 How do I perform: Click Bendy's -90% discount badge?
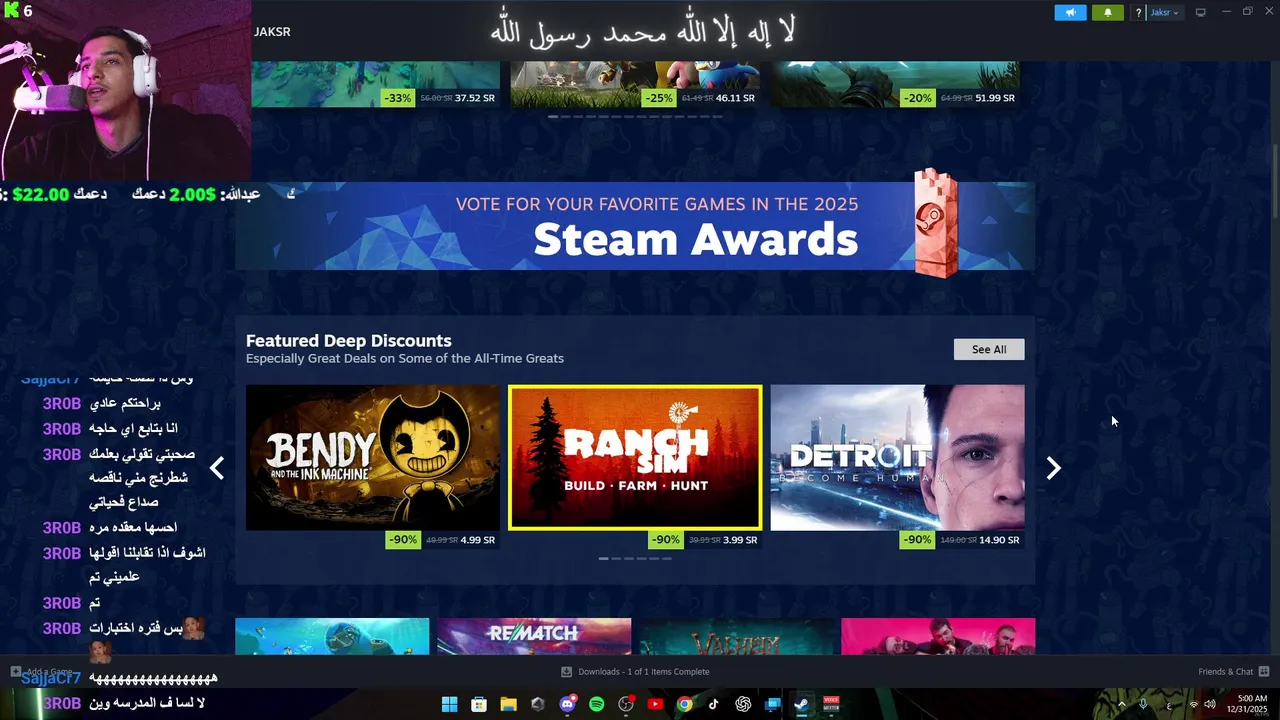(x=403, y=540)
